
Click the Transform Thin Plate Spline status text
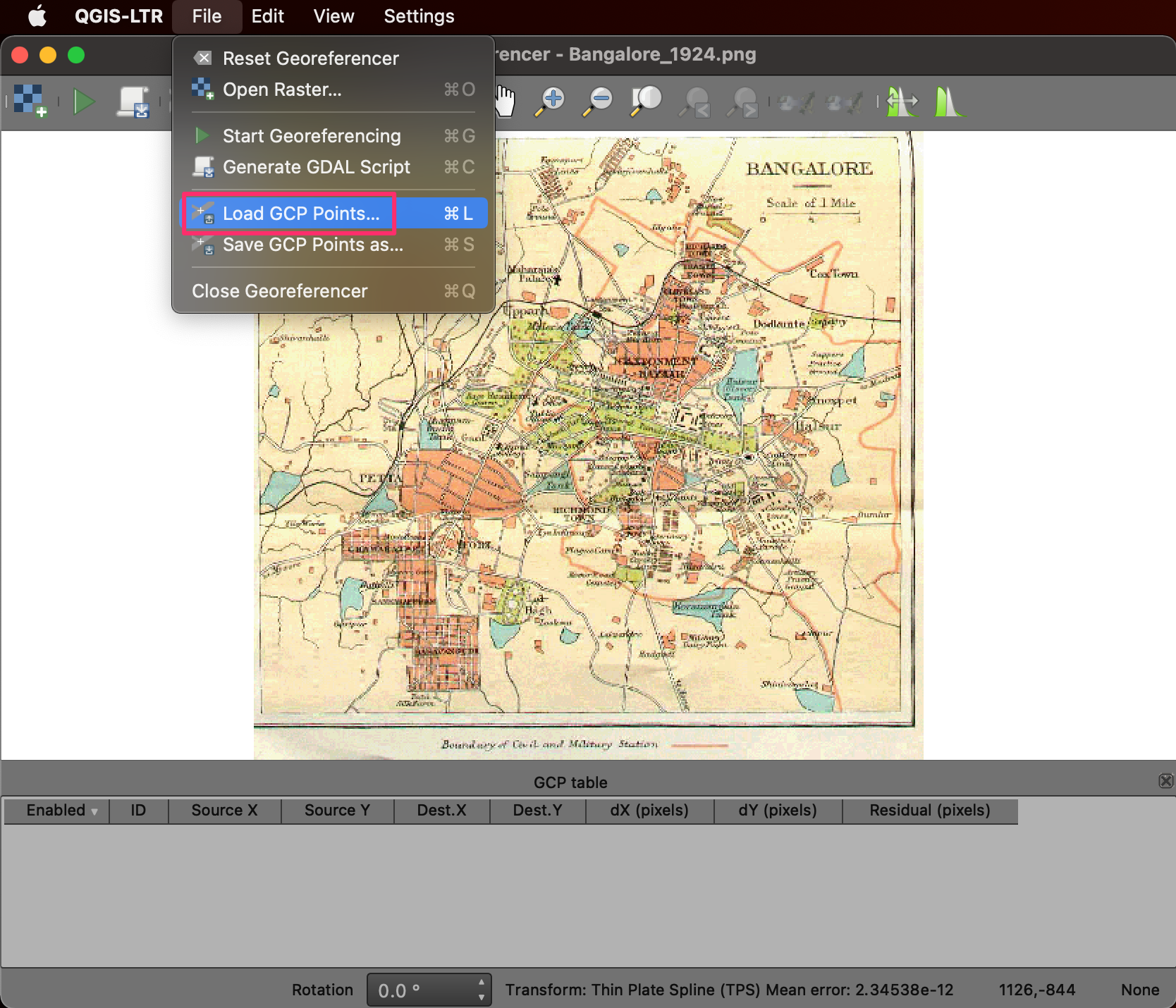pyautogui.click(x=729, y=990)
